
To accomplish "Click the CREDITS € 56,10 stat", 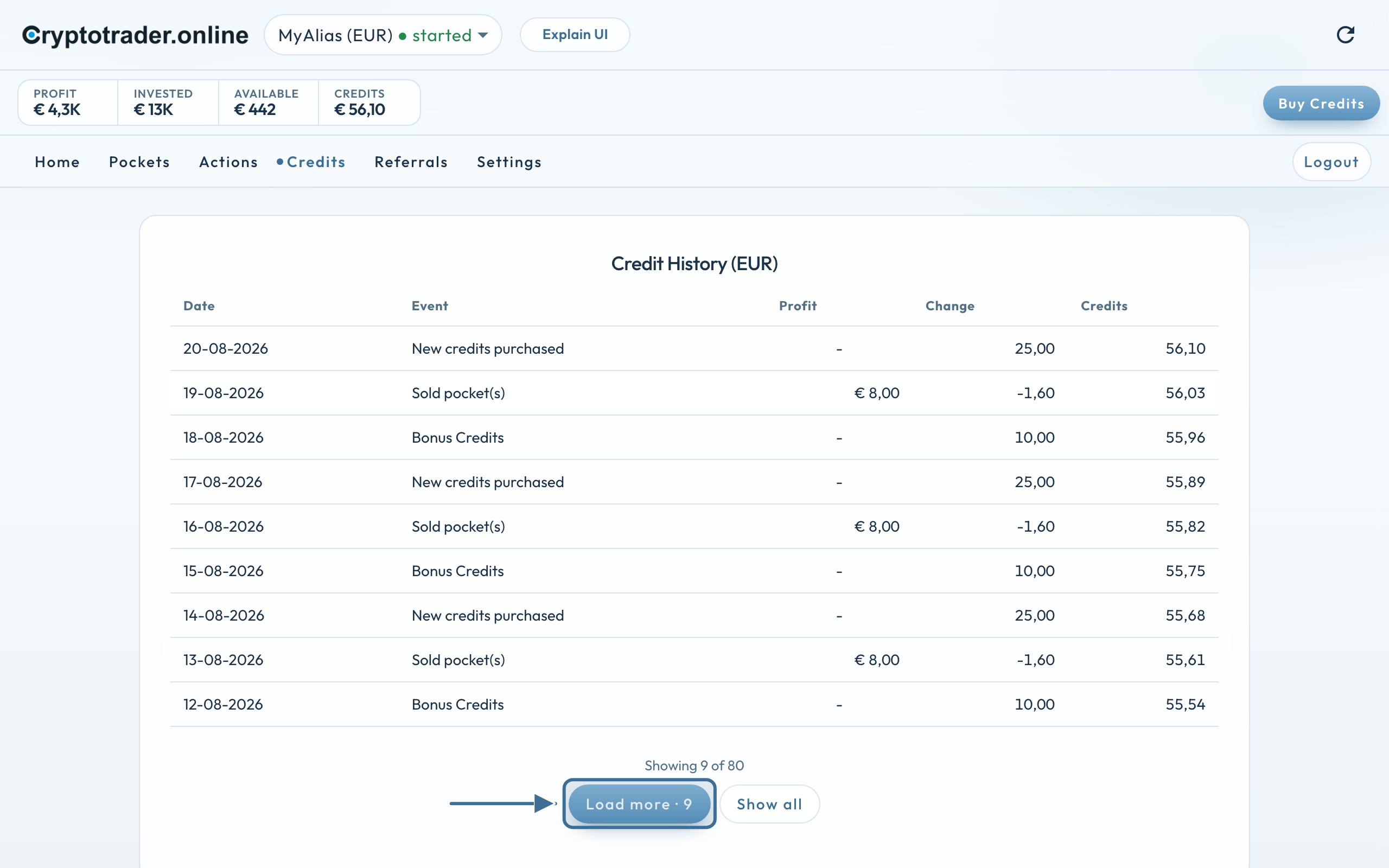I will pyautogui.click(x=369, y=103).
